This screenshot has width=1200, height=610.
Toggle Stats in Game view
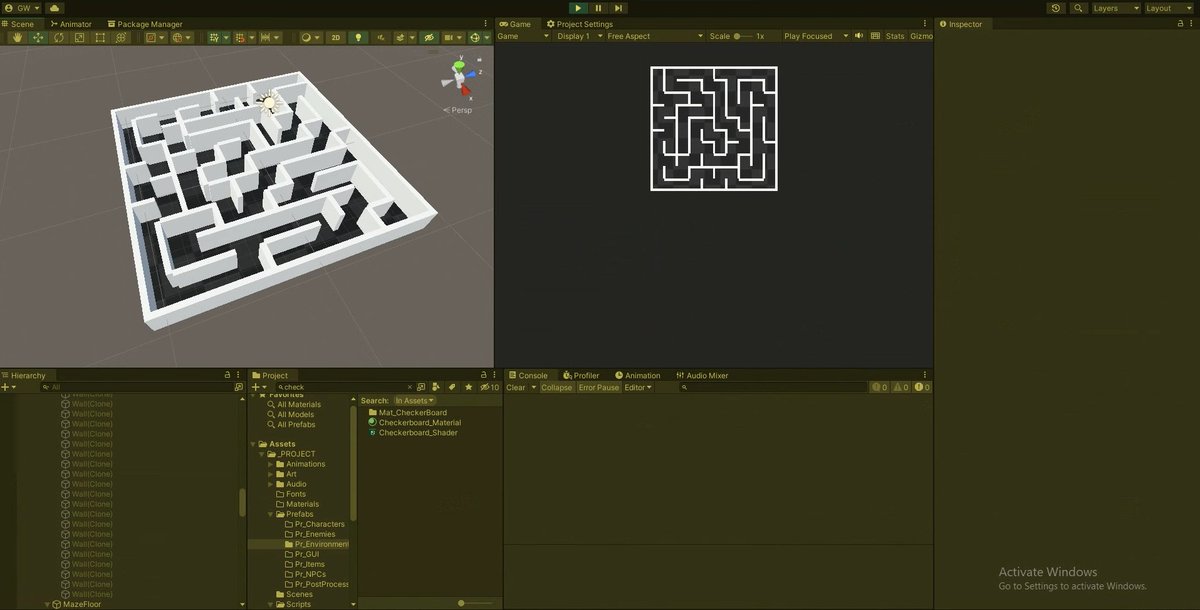tap(894, 36)
